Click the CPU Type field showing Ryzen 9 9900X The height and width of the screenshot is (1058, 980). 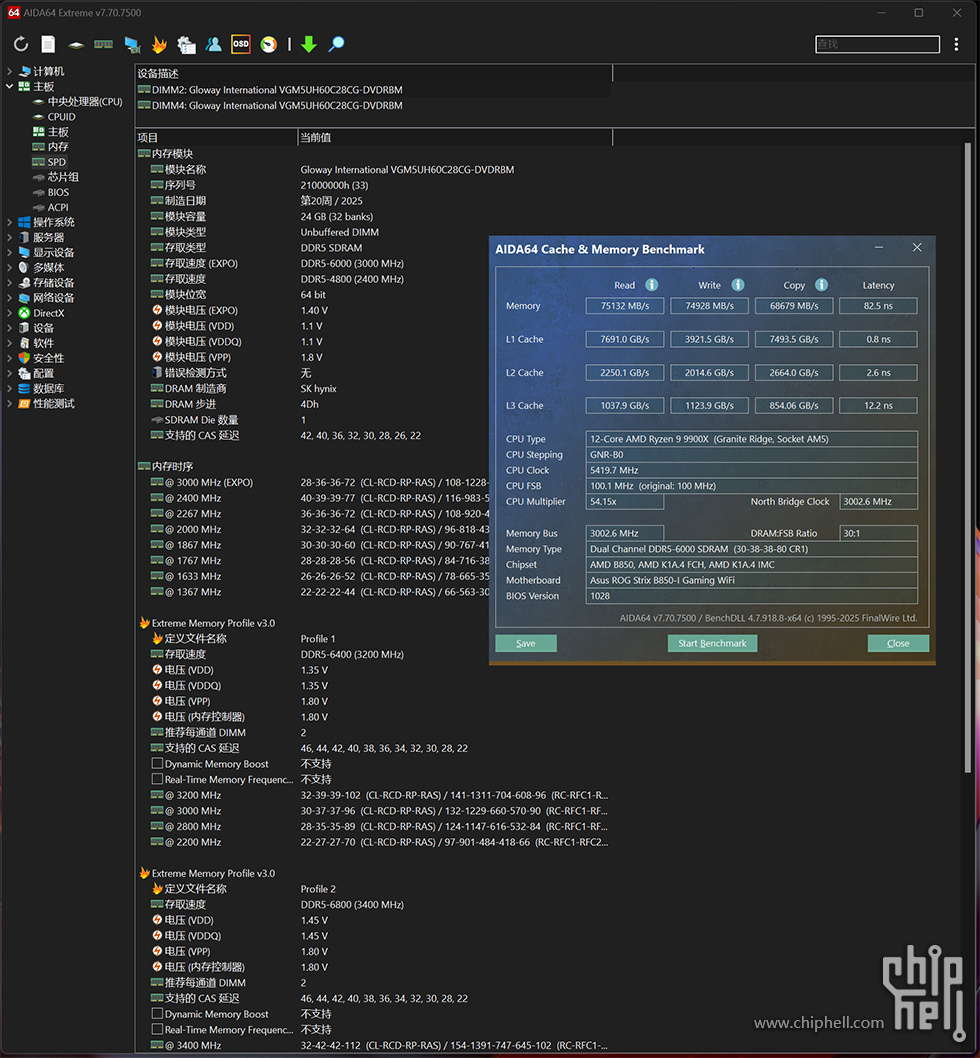tap(751, 439)
